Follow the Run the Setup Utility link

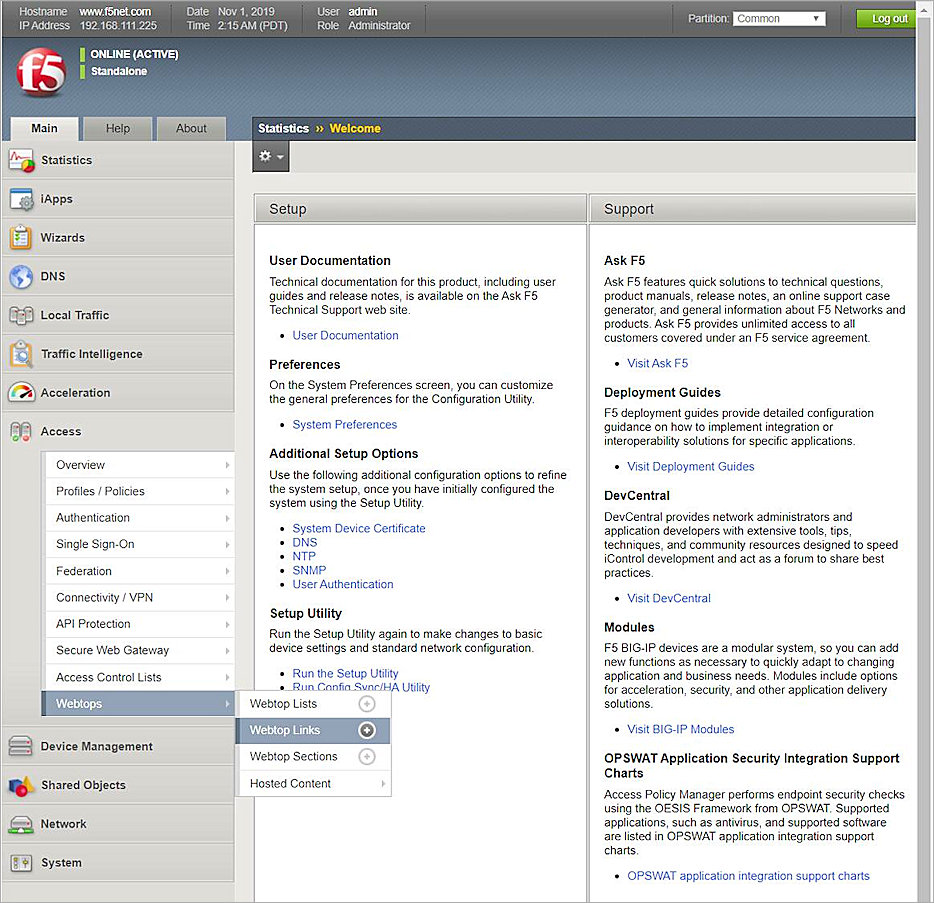tap(345, 673)
